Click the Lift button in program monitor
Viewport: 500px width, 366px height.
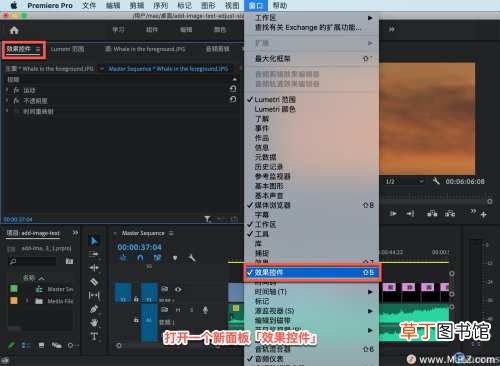pyautogui.click(x=432, y=214)
